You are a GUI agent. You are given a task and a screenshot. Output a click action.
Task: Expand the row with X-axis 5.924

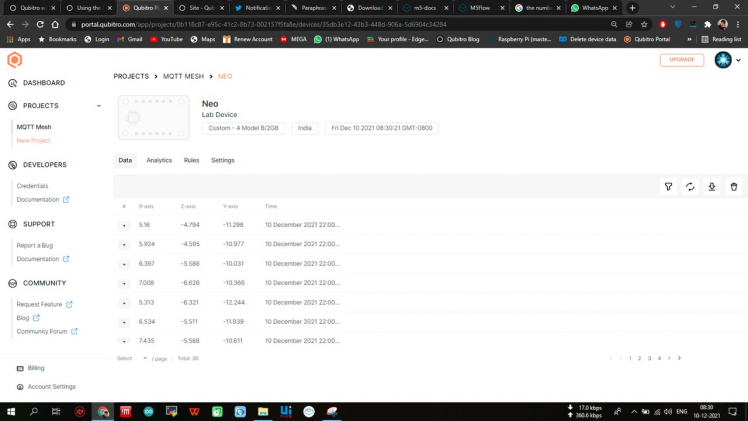point(124,245)
